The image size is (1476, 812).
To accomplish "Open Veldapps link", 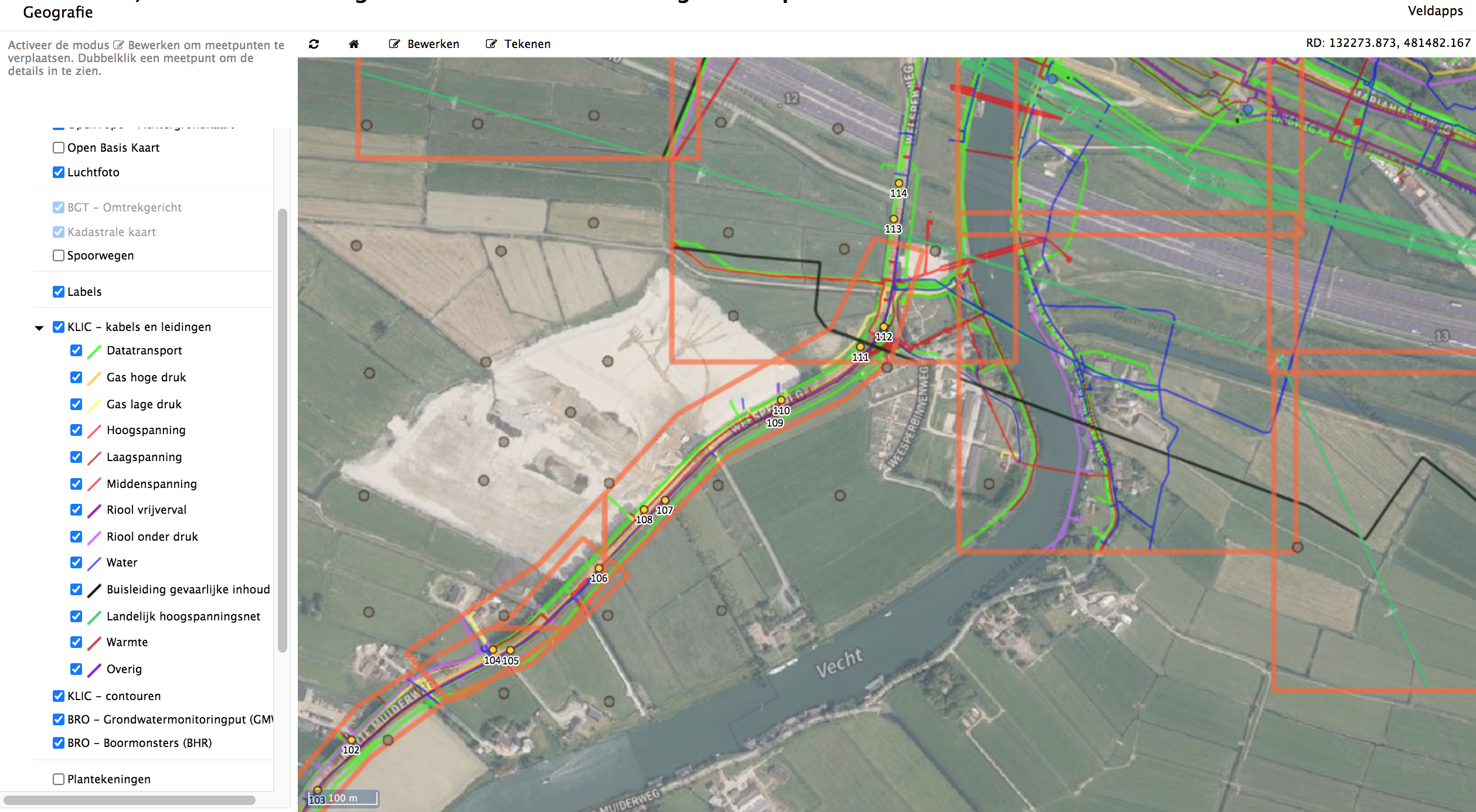I will tap(1435, 11).
